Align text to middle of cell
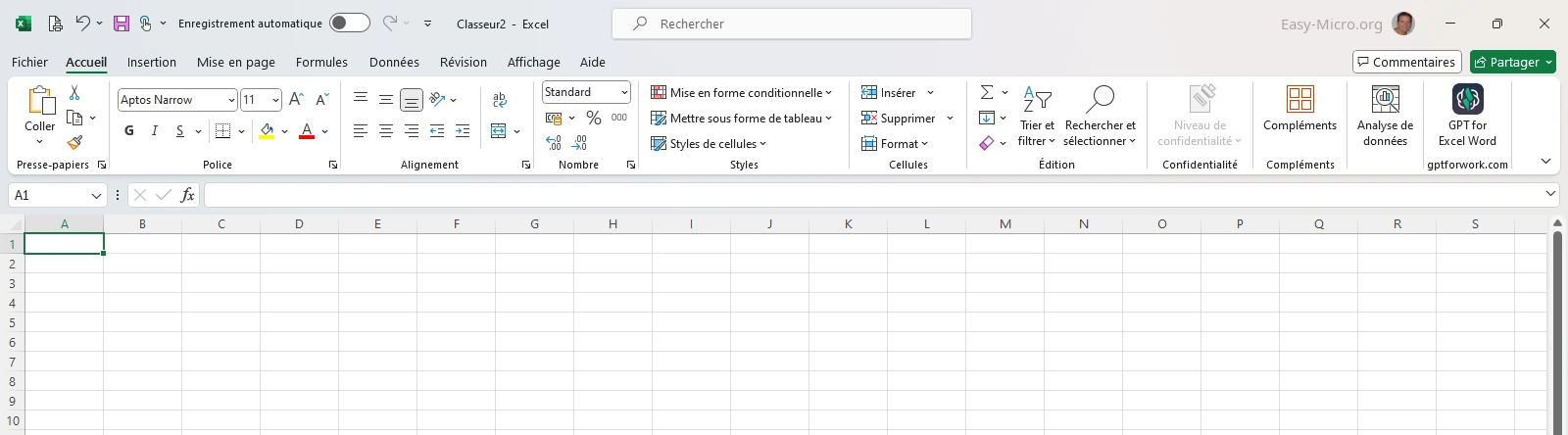 (x=386, y=100)
